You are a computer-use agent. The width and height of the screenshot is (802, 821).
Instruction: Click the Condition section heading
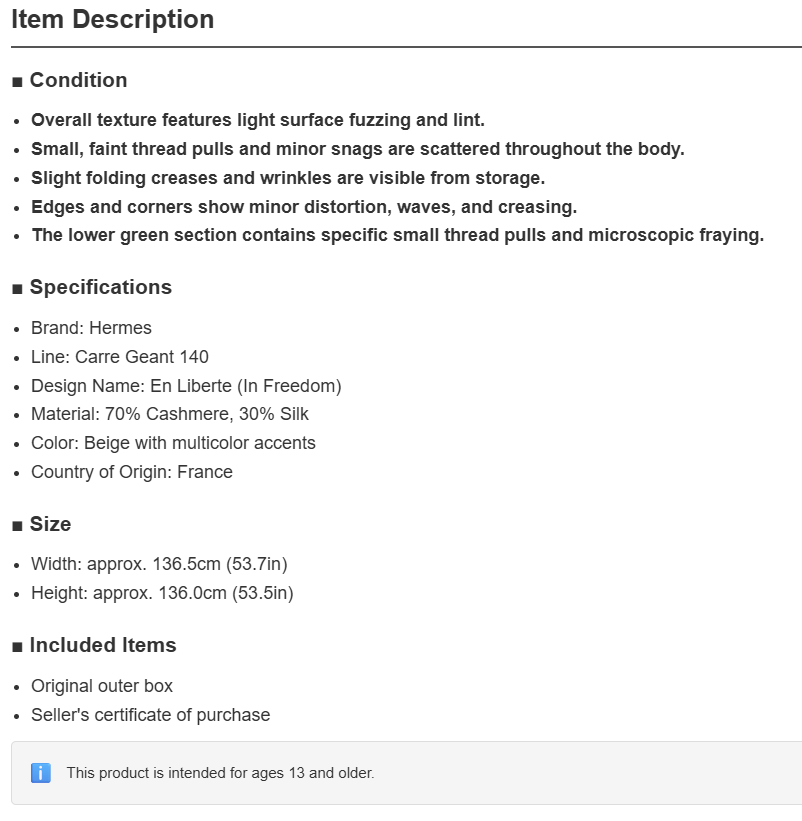[x=78, y=80]
